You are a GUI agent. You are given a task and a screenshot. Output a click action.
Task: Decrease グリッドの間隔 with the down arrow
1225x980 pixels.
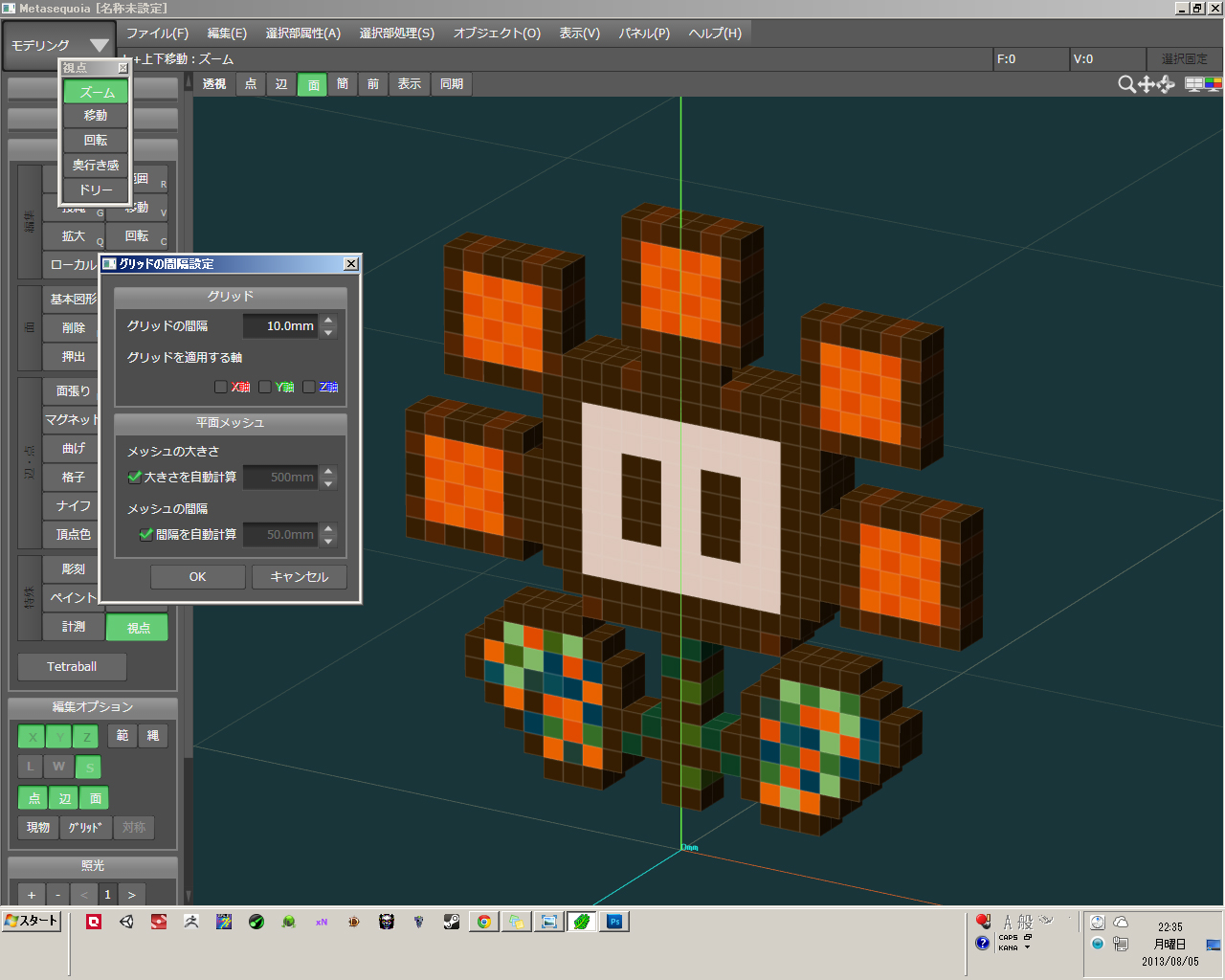click(328, 332)
